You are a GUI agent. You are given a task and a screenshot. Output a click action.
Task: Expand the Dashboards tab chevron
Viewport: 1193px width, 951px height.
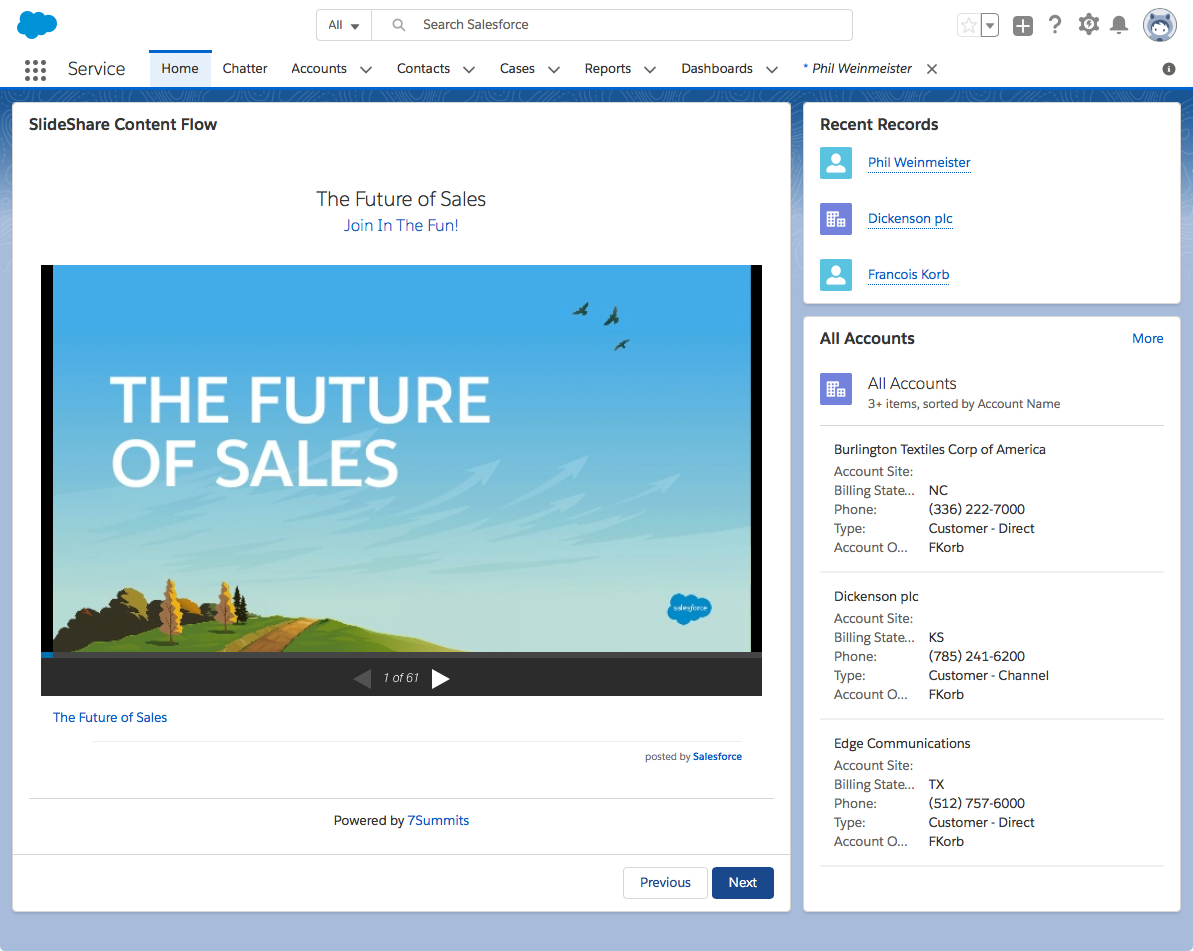[771, 69]
